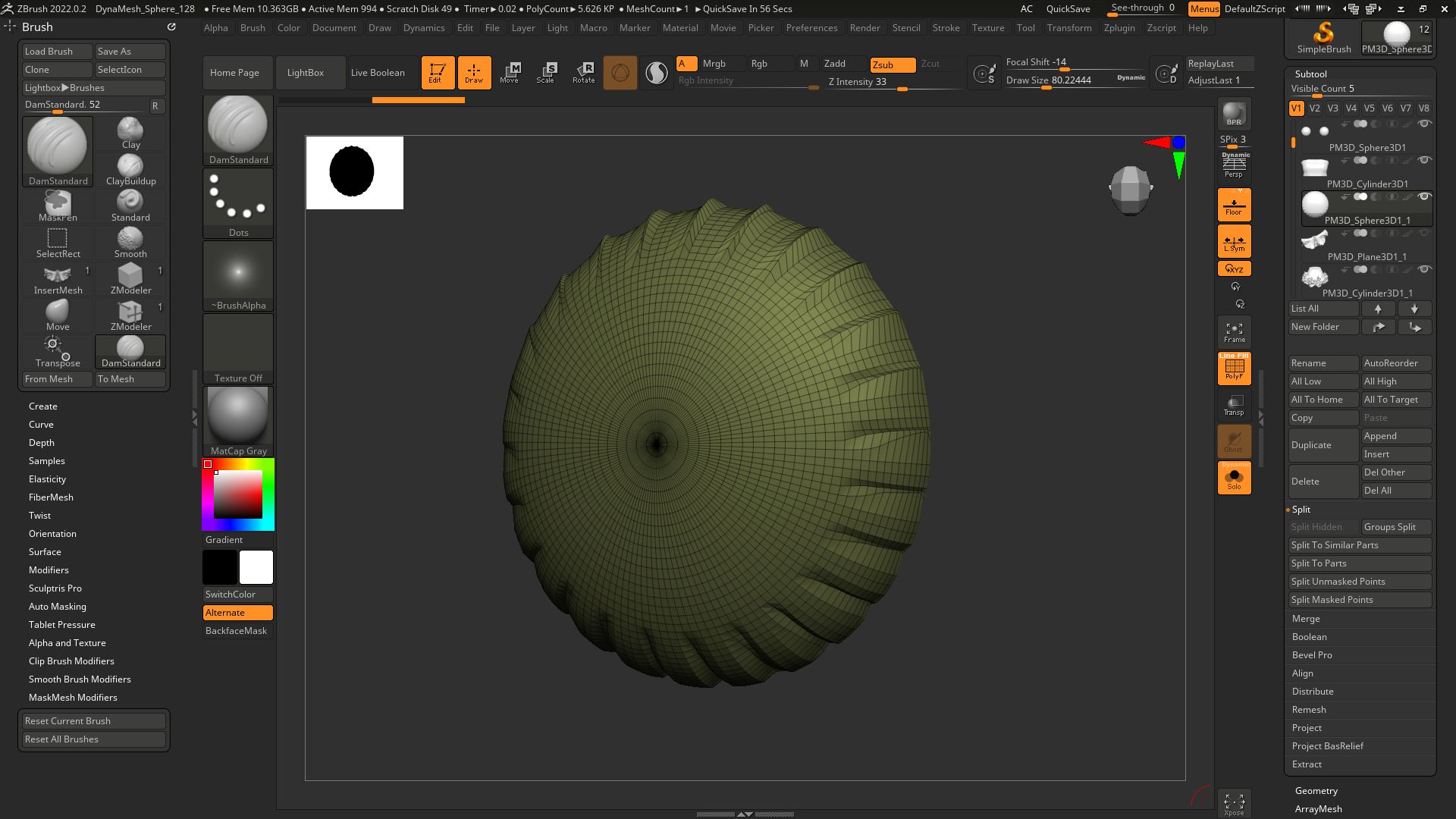Select the V2 subtool visibility set
Viewport: 1456px width, 819px height.
click(1314, 108)
